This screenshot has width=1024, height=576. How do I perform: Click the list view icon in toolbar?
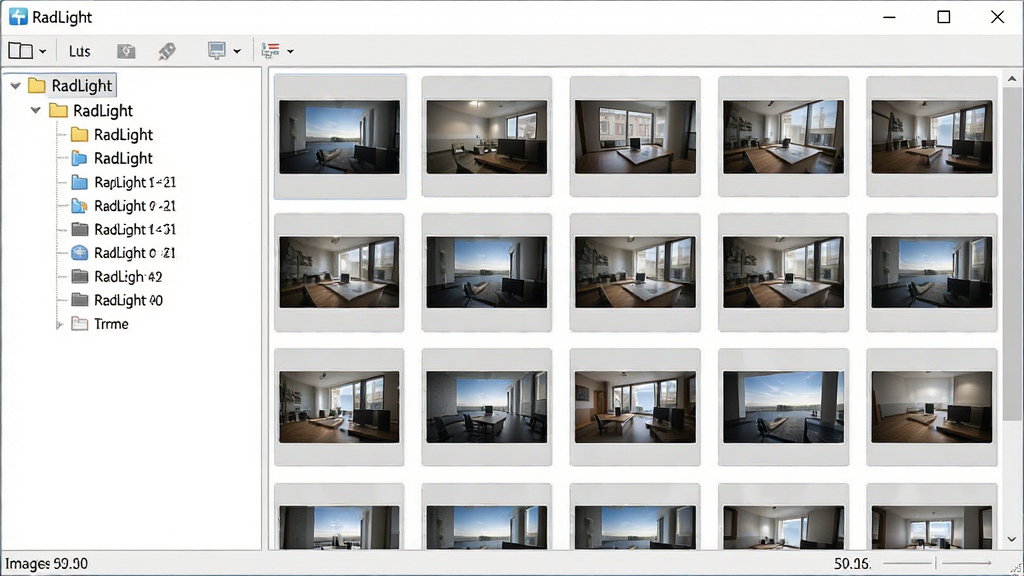[270, 51]
